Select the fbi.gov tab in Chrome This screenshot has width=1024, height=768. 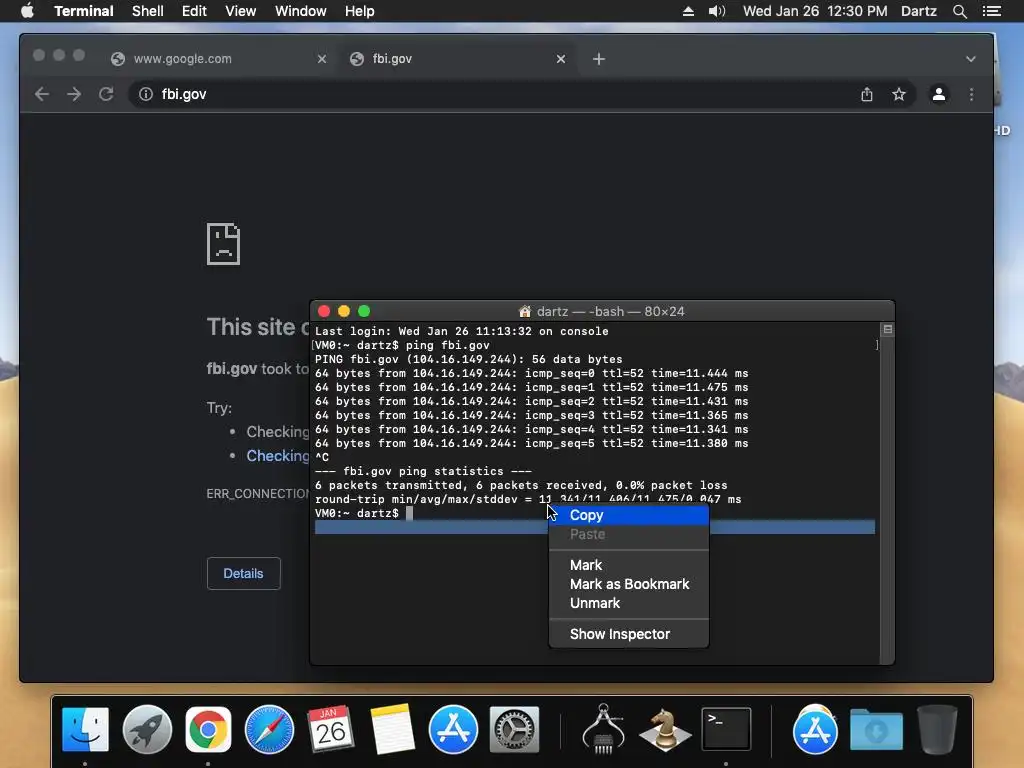pos(457,59)
